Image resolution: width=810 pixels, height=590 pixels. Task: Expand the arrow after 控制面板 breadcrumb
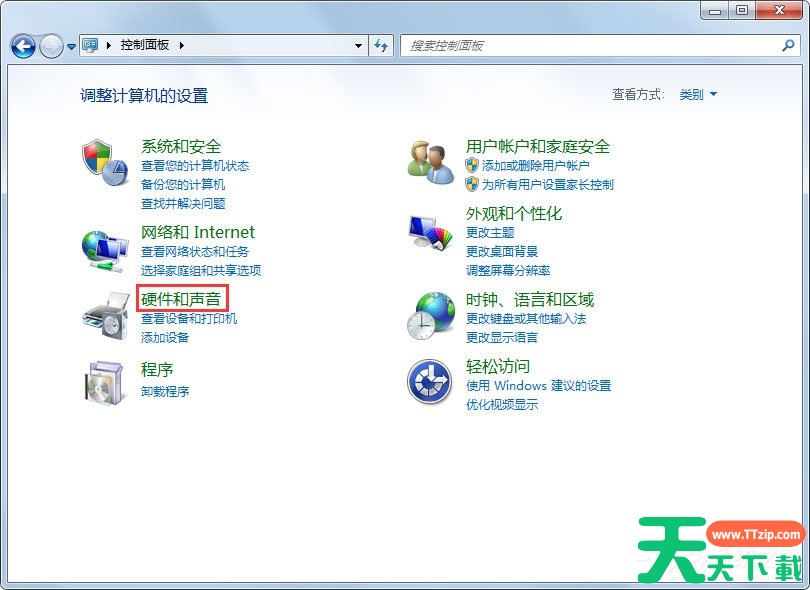182,45
